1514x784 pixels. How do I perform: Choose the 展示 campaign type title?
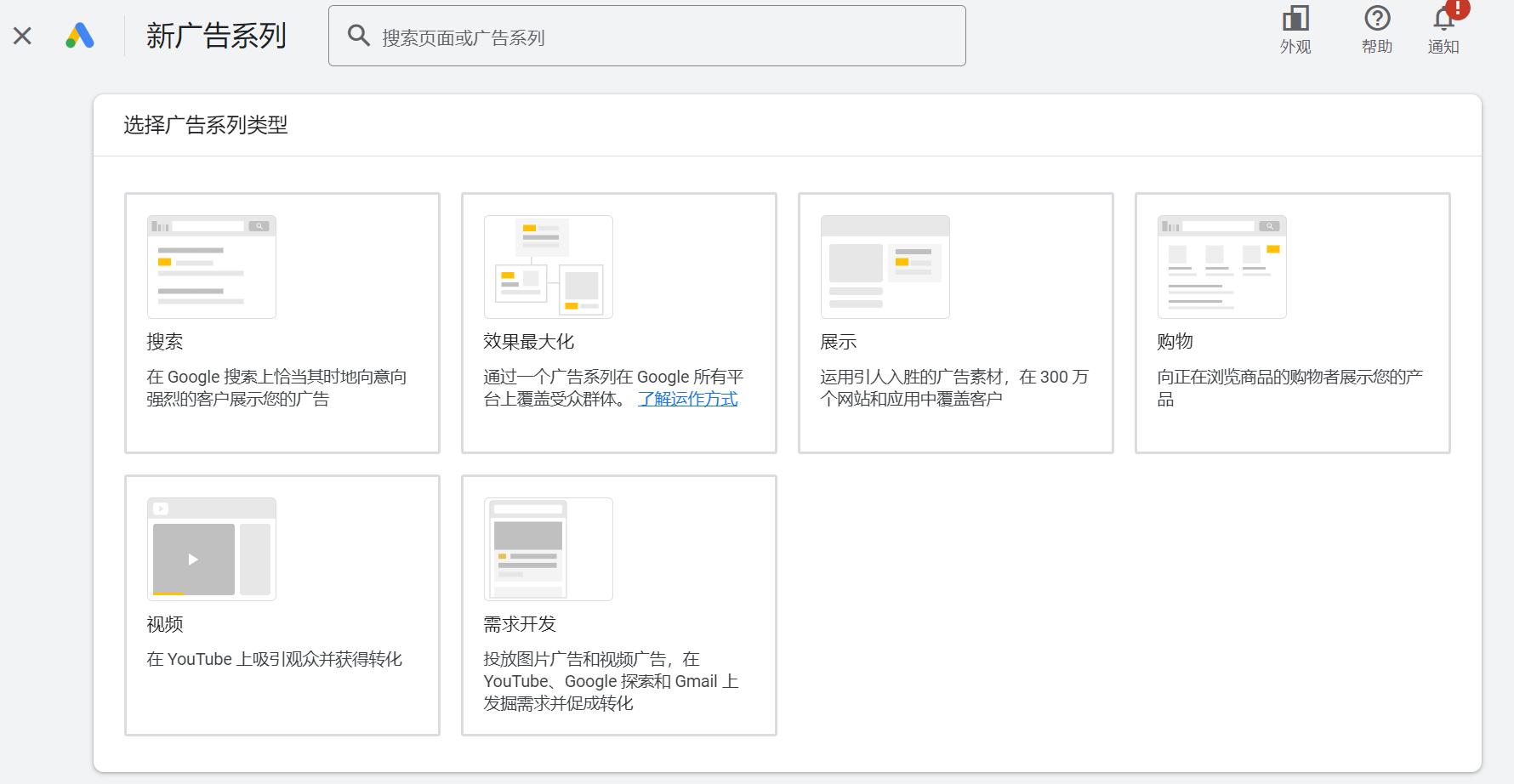click(839, 342)
